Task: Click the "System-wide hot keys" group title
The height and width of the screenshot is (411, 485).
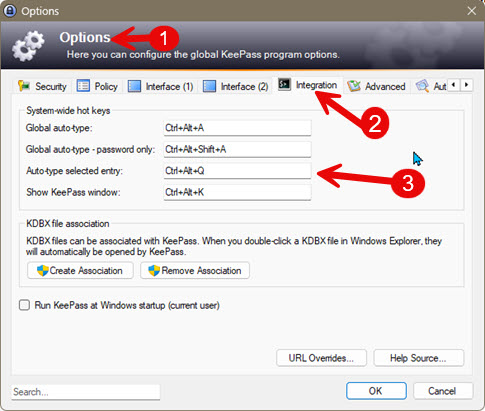Action: tap(68, 111)
